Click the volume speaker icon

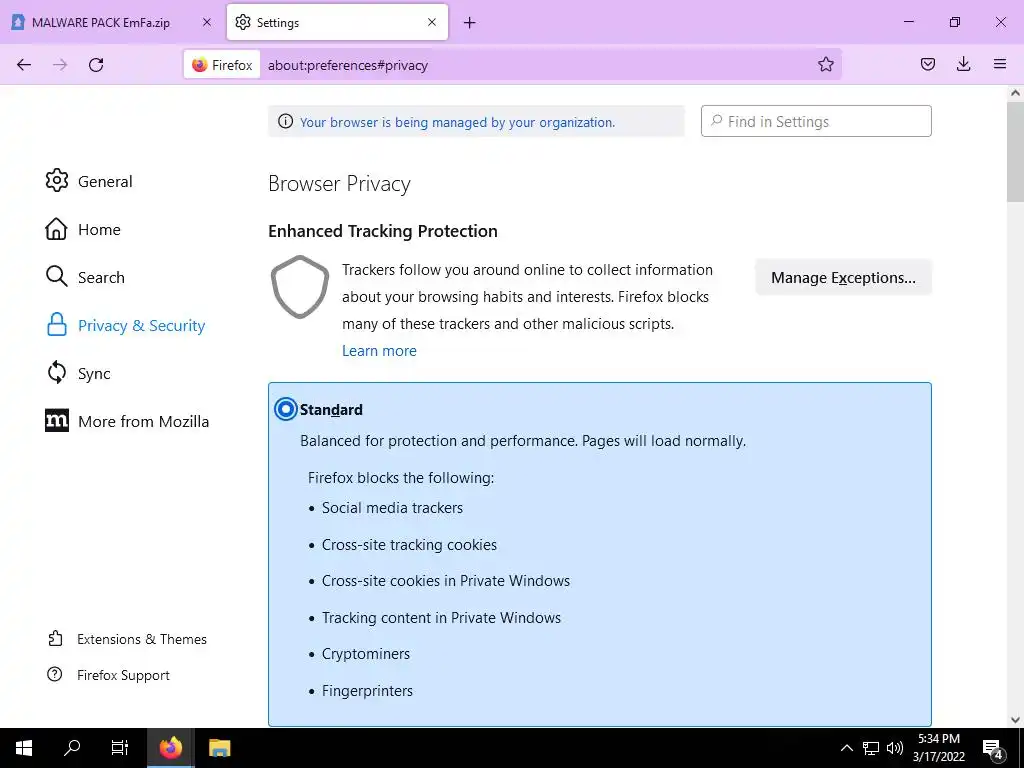tap(895, 748)
